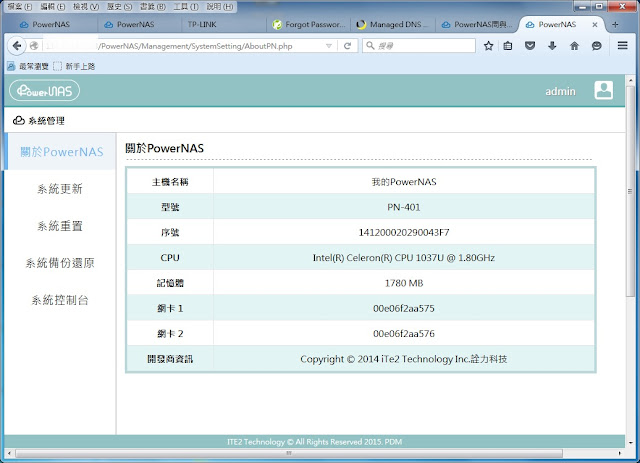This screenshot has width=640, height=463.
Task: Click the 1780 MB memory value
Action: [x=404, y=283]
